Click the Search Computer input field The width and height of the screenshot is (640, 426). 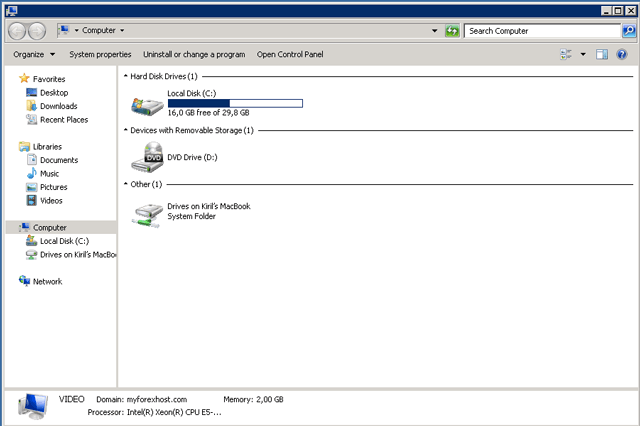click(542, 31)
